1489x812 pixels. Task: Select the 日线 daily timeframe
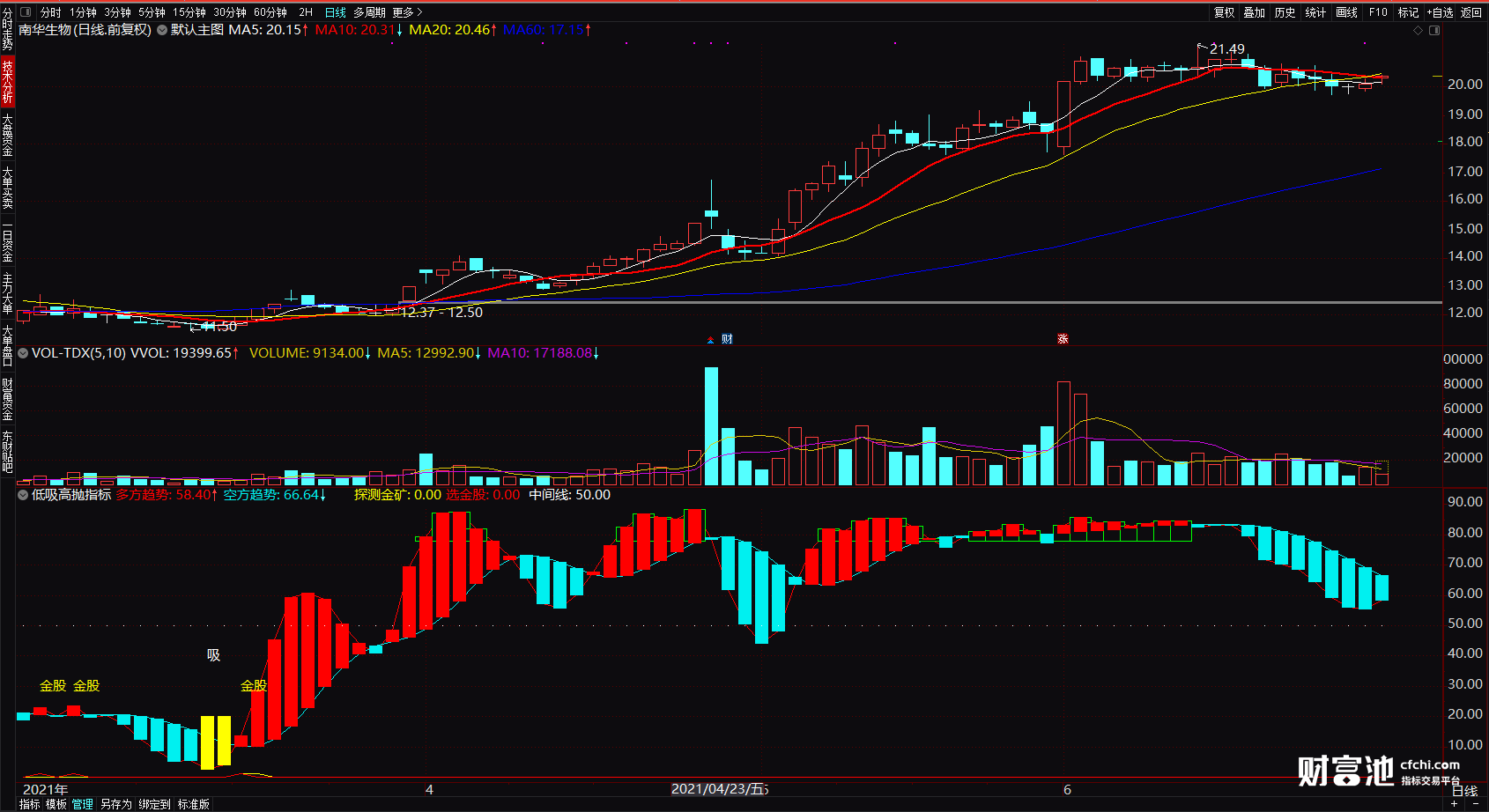pyautogui.click(x=336, y=12)
